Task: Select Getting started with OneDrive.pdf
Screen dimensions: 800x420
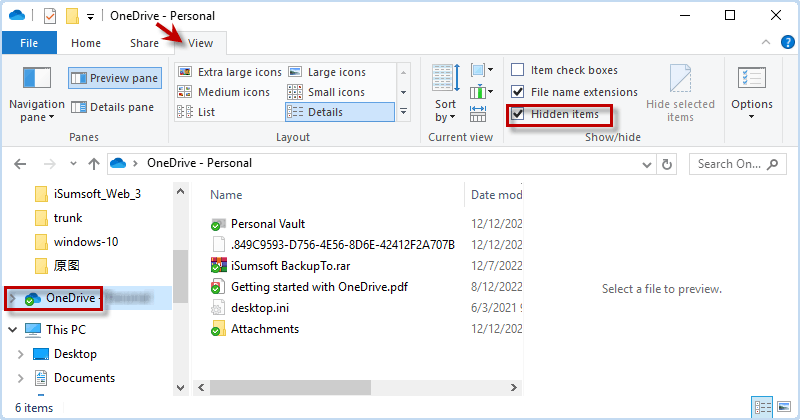Action: pos(319,287)
